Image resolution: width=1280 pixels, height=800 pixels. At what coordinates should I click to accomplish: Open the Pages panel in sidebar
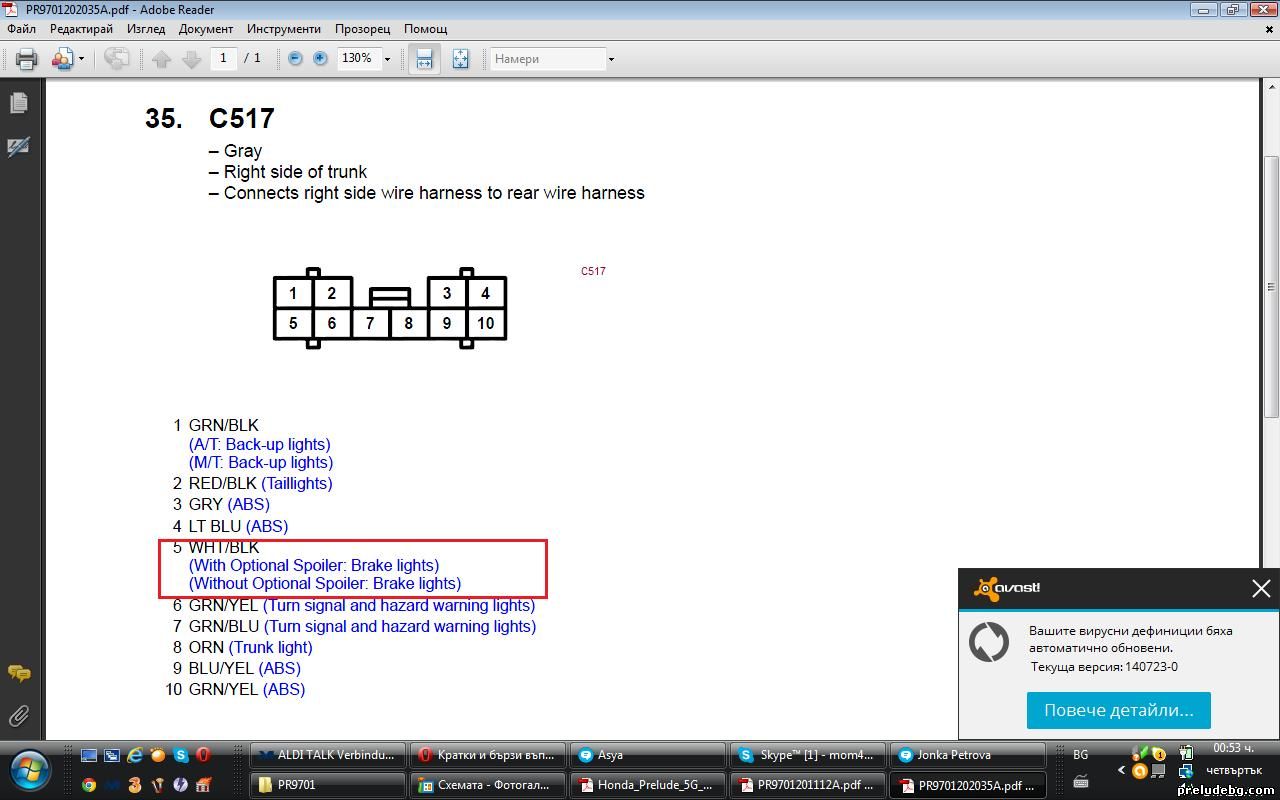click(19, 103)
